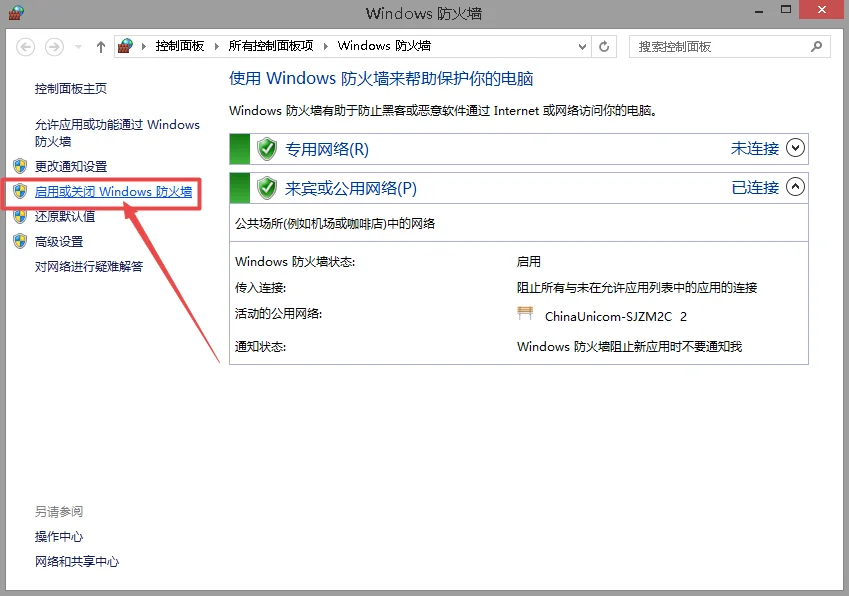Open 启用或关闭 Windows 防火墙 link
Image resolution: width=849 pixels, height=596 pixels.
[x=113, y=192]
